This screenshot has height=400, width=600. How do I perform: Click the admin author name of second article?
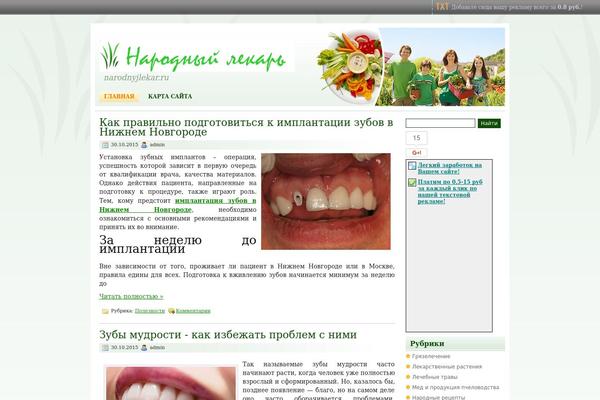coord(157,348)
